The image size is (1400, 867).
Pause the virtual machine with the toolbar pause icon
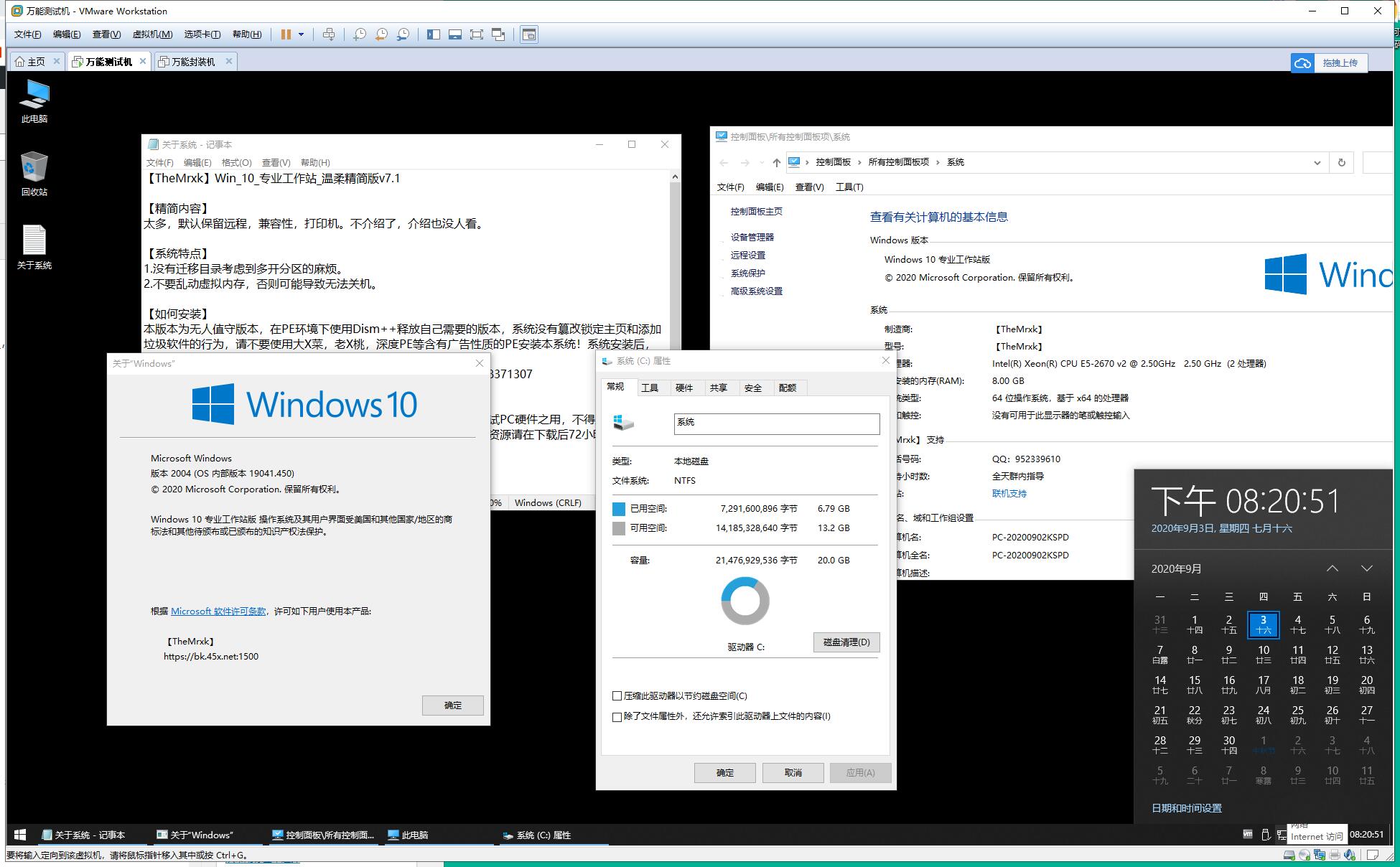pyautogui.click(x=286, y=34)
